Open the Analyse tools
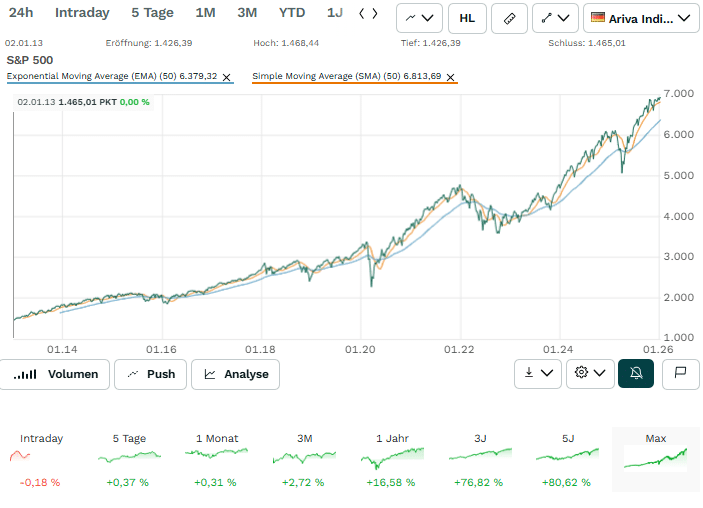This screenshot has height=508, width=703. pyautogui.click(x=236, y=374)
